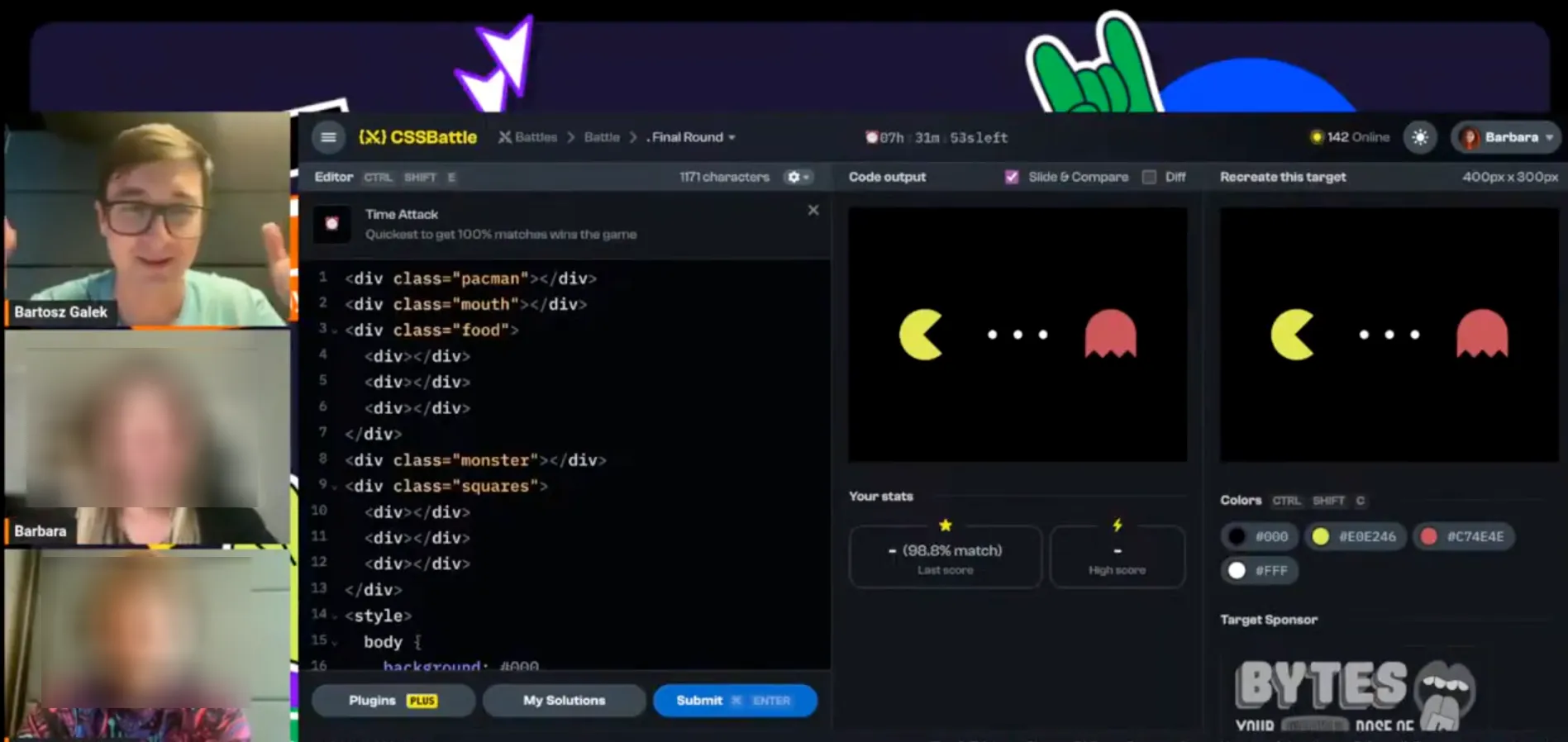This screenshot has width=1568, height=742.
Task: Click the Last score star card
Action: (x=946, y=557)
